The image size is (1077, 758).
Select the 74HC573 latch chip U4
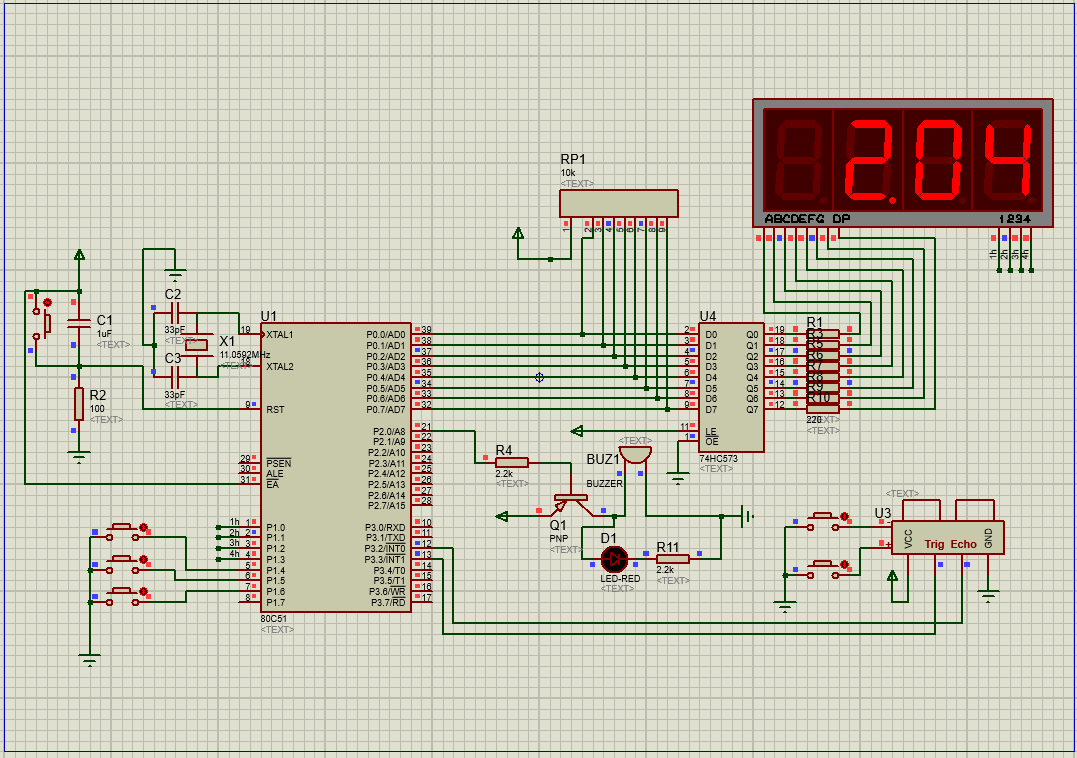point(732,387)
